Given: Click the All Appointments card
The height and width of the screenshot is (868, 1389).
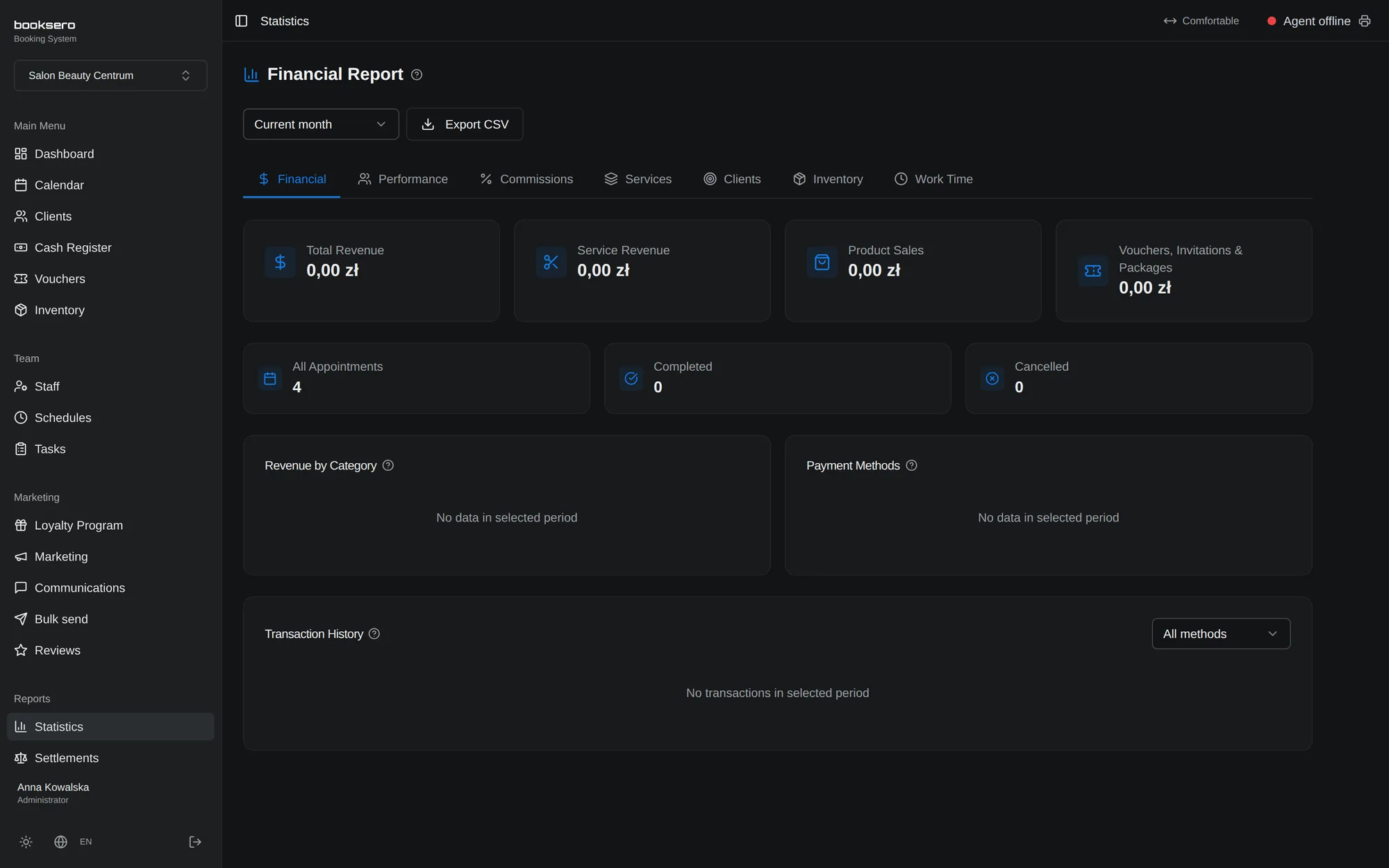Looking at the screenshot, I should click(416, 378).
